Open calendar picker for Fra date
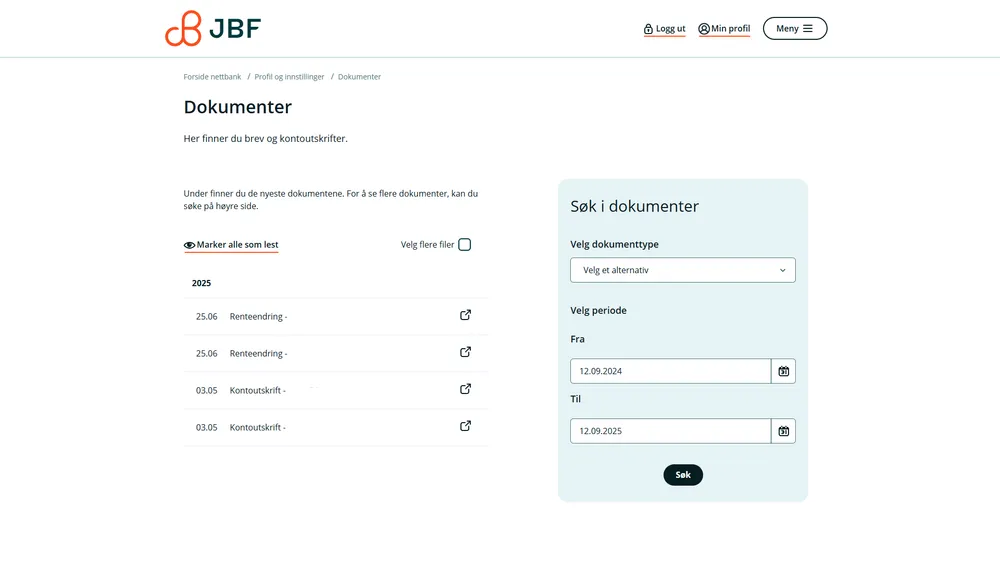This screenshot has width=1000, height=563. pyautogui.click(x=784, y=371)
